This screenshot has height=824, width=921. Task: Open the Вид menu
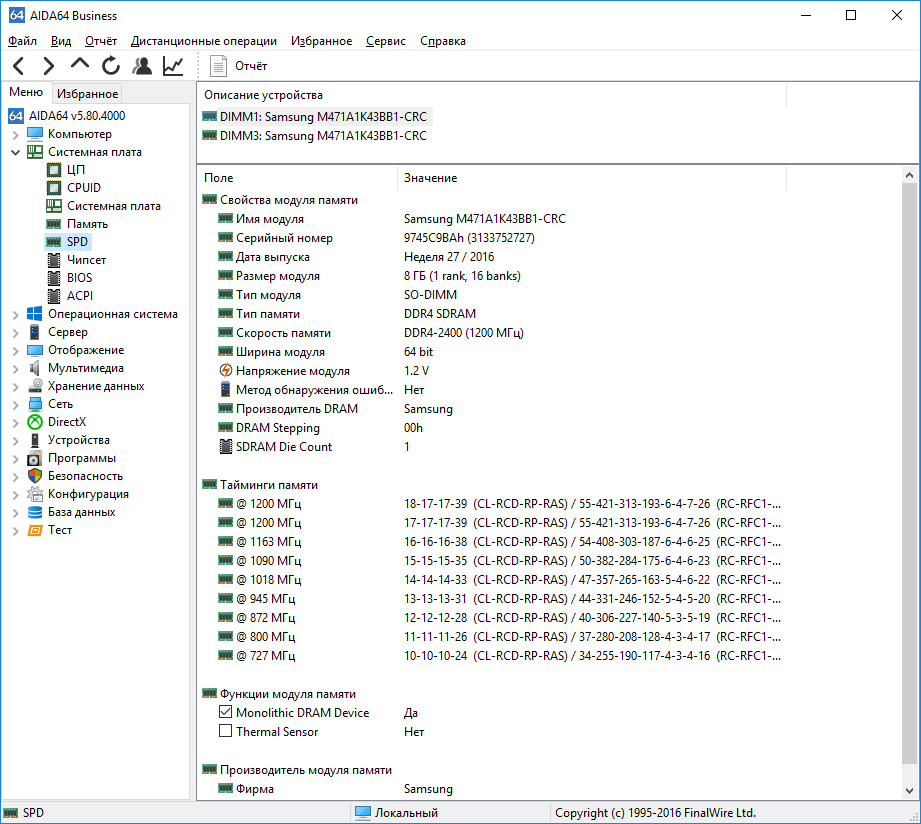pos(60,41)
